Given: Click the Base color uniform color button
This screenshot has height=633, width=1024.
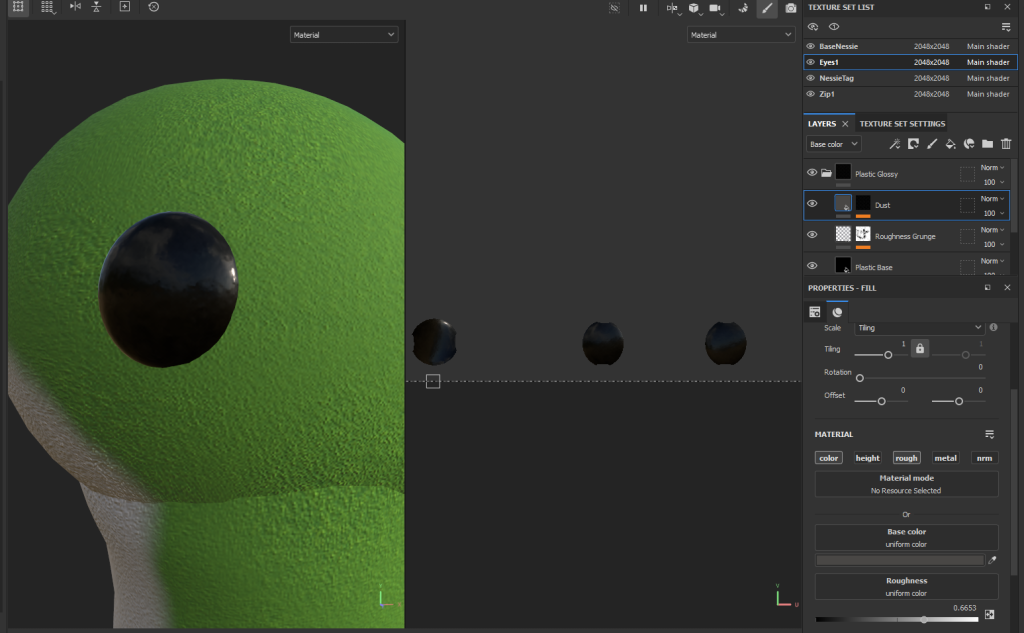Looking at the screenshot, I should tap(906, 537).
